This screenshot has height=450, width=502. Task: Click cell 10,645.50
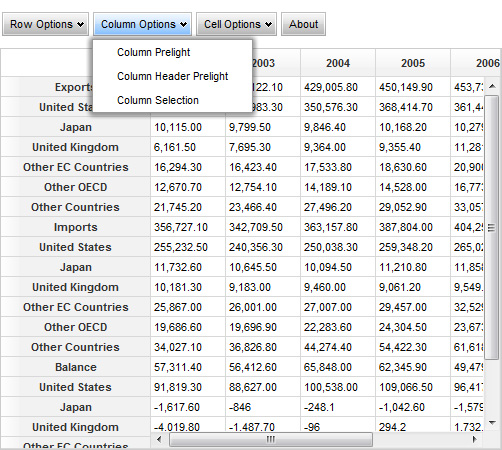click(x=263, y=267)
